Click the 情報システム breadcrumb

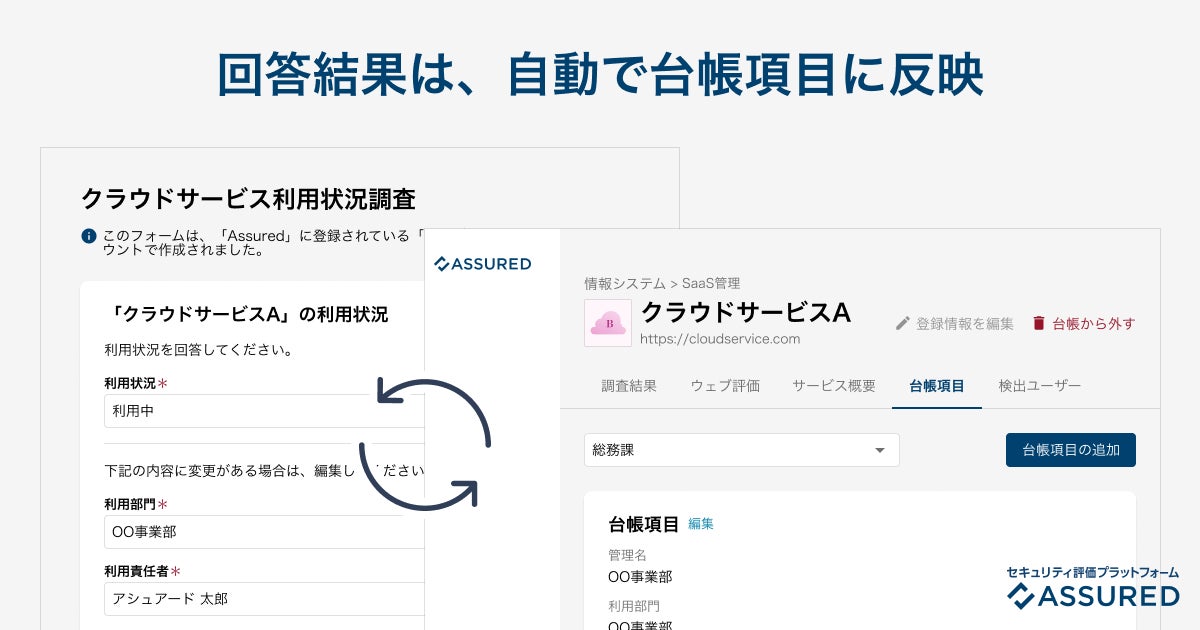pos(625,284)
